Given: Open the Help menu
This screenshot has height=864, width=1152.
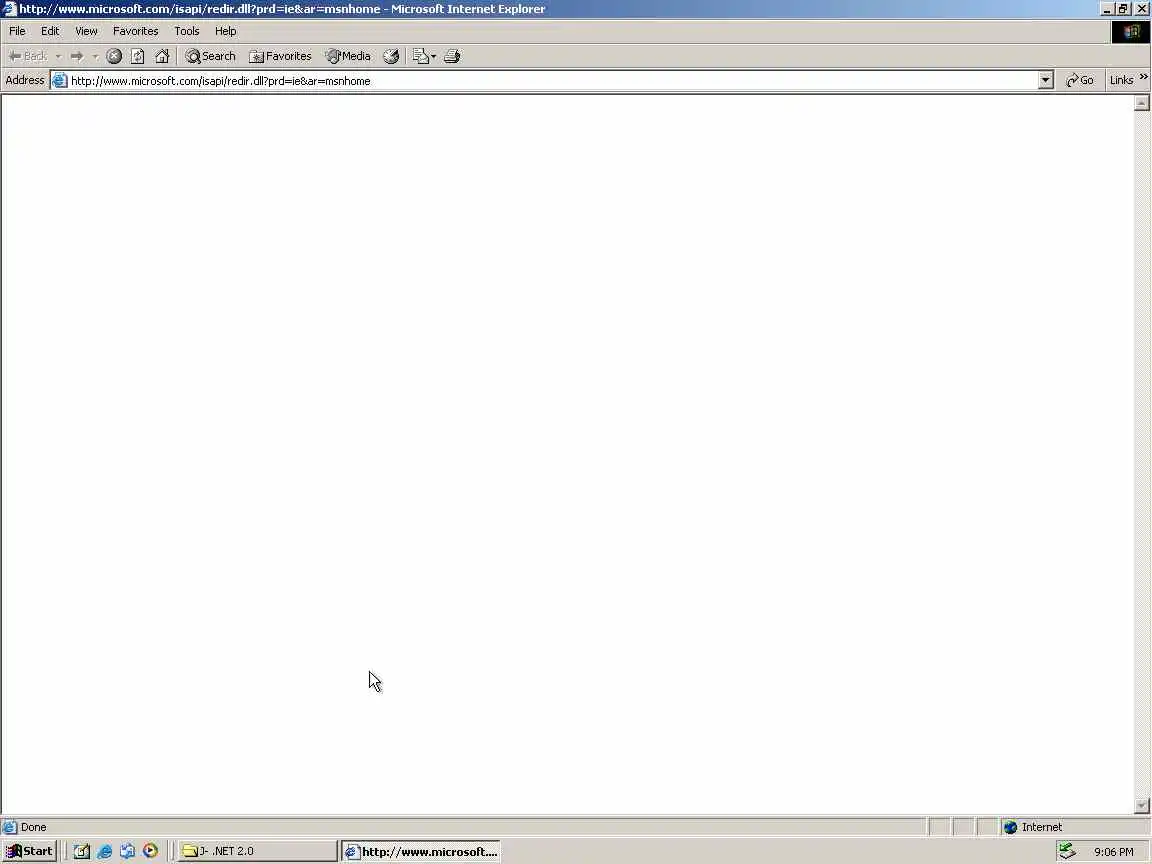Looking at the screenshot, I should click(x=226, y=31).
